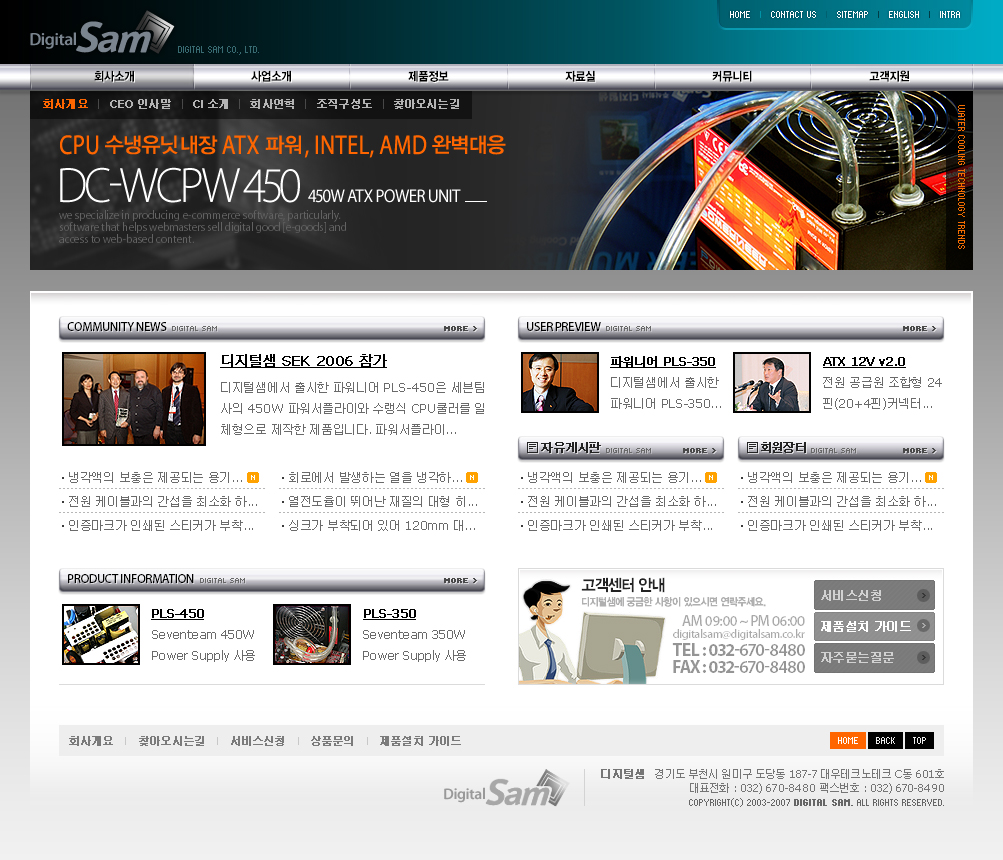This screenshot has height=860, width=1003.
Task: Click the PLS-450 product thumbnail image
Action: click(101, 634)
